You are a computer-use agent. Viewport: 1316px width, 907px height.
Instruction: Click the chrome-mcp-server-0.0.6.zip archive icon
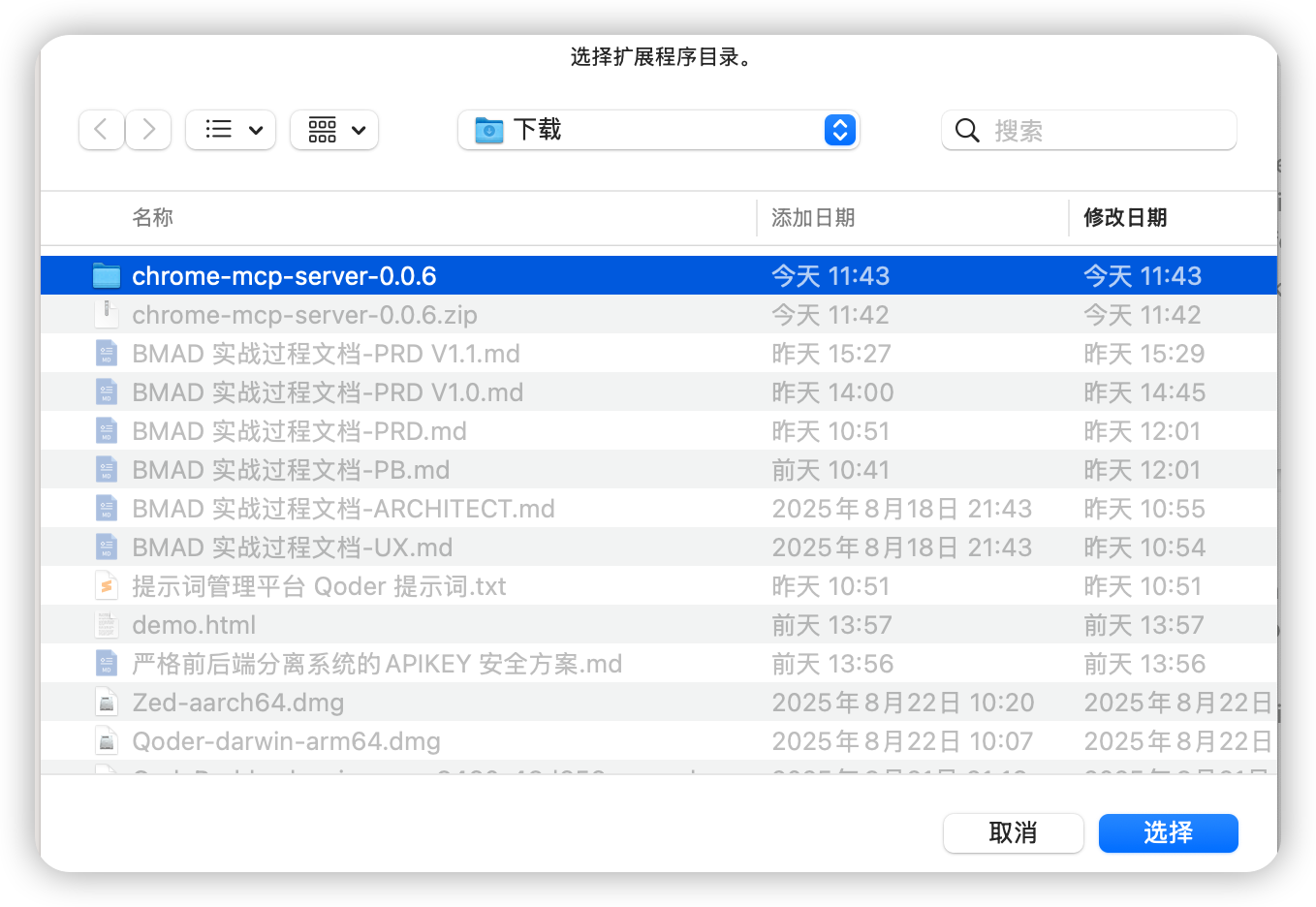[x=106, y=315]
